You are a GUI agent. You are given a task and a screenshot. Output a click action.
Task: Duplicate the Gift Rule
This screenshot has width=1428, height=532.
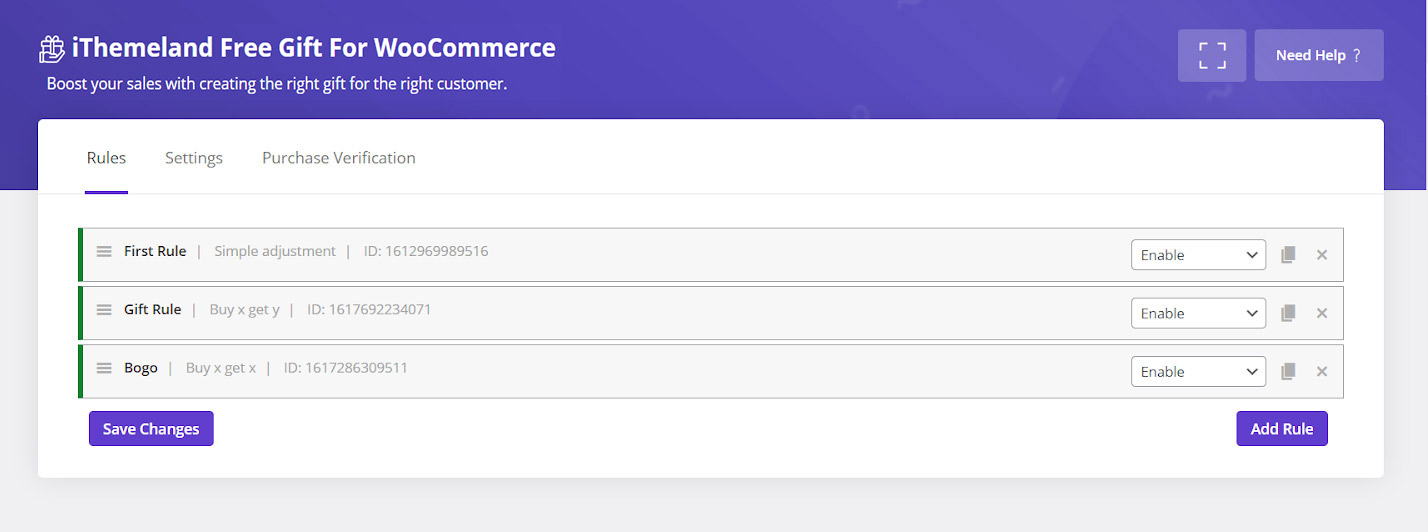tap(1288, 313)
